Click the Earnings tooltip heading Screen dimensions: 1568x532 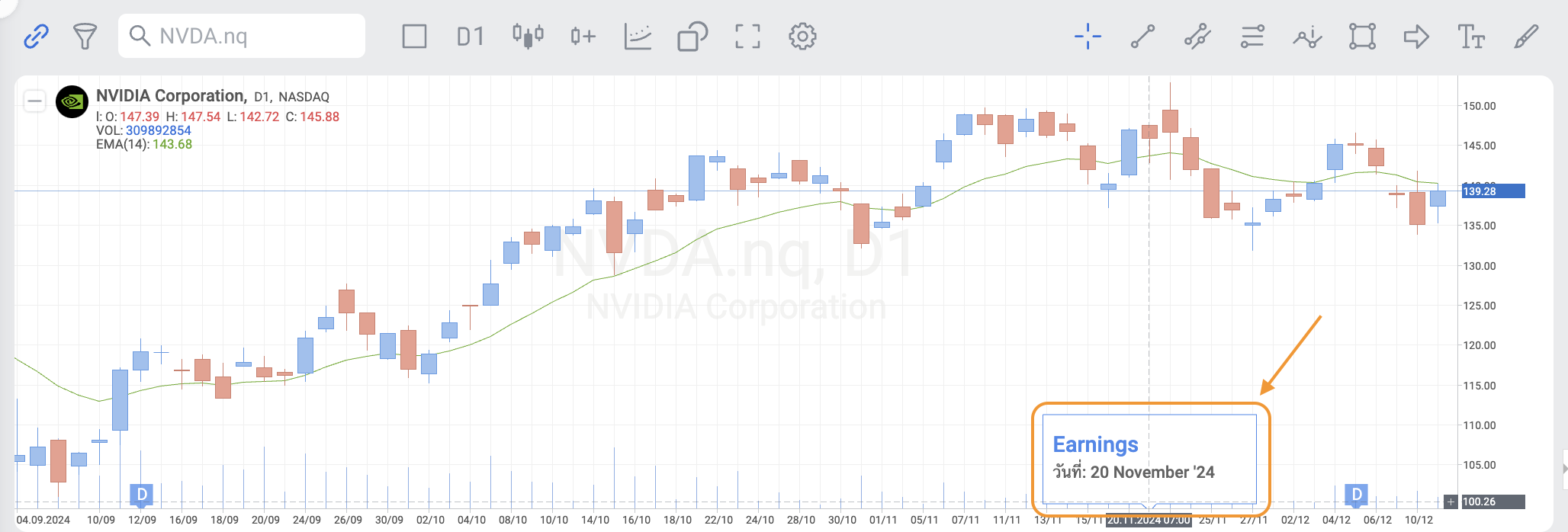point(1095,444)
